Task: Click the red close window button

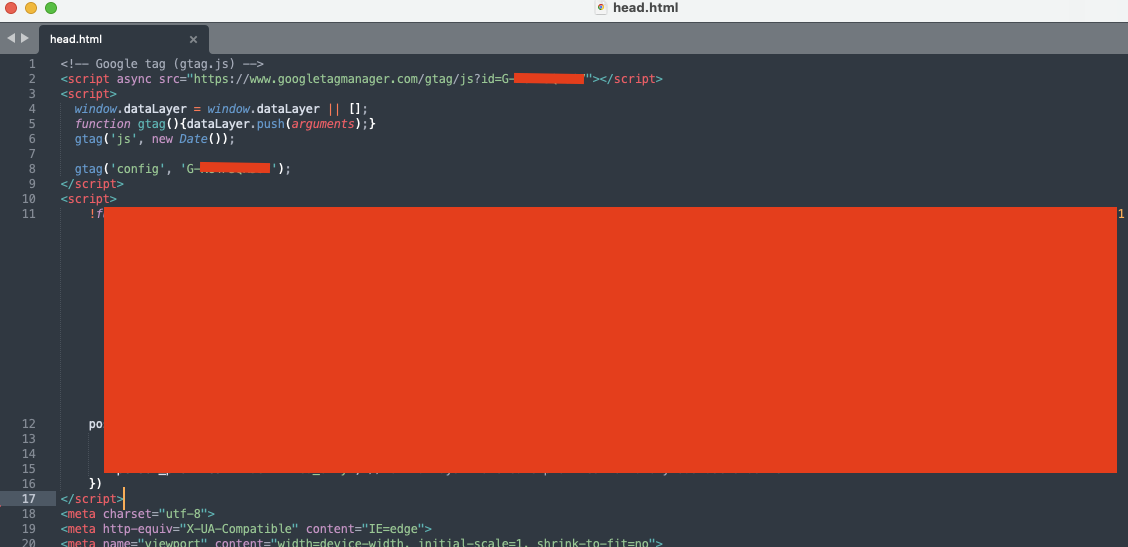Action: [11, 8]
